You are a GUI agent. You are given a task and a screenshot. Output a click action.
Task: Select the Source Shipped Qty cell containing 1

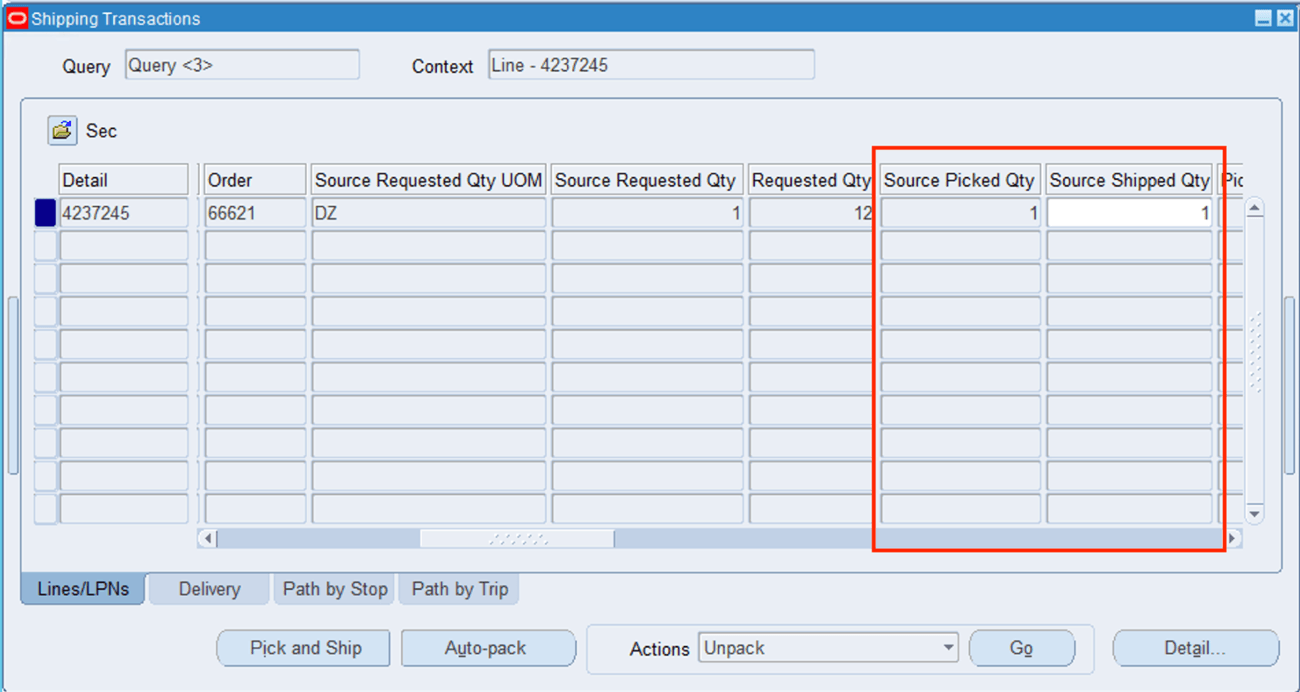(1128, 212)
